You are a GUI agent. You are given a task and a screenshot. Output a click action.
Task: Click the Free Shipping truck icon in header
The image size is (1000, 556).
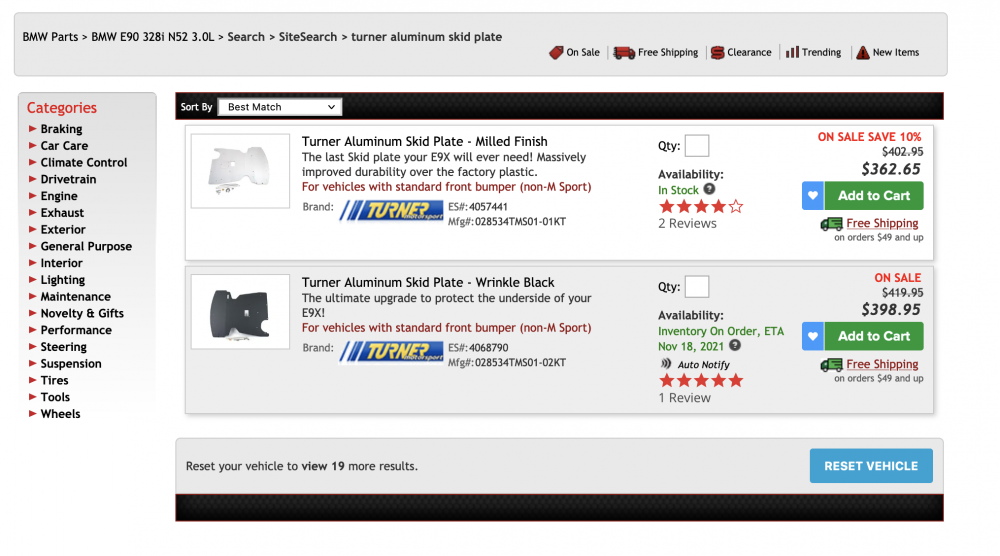click(x=624, y=52)
